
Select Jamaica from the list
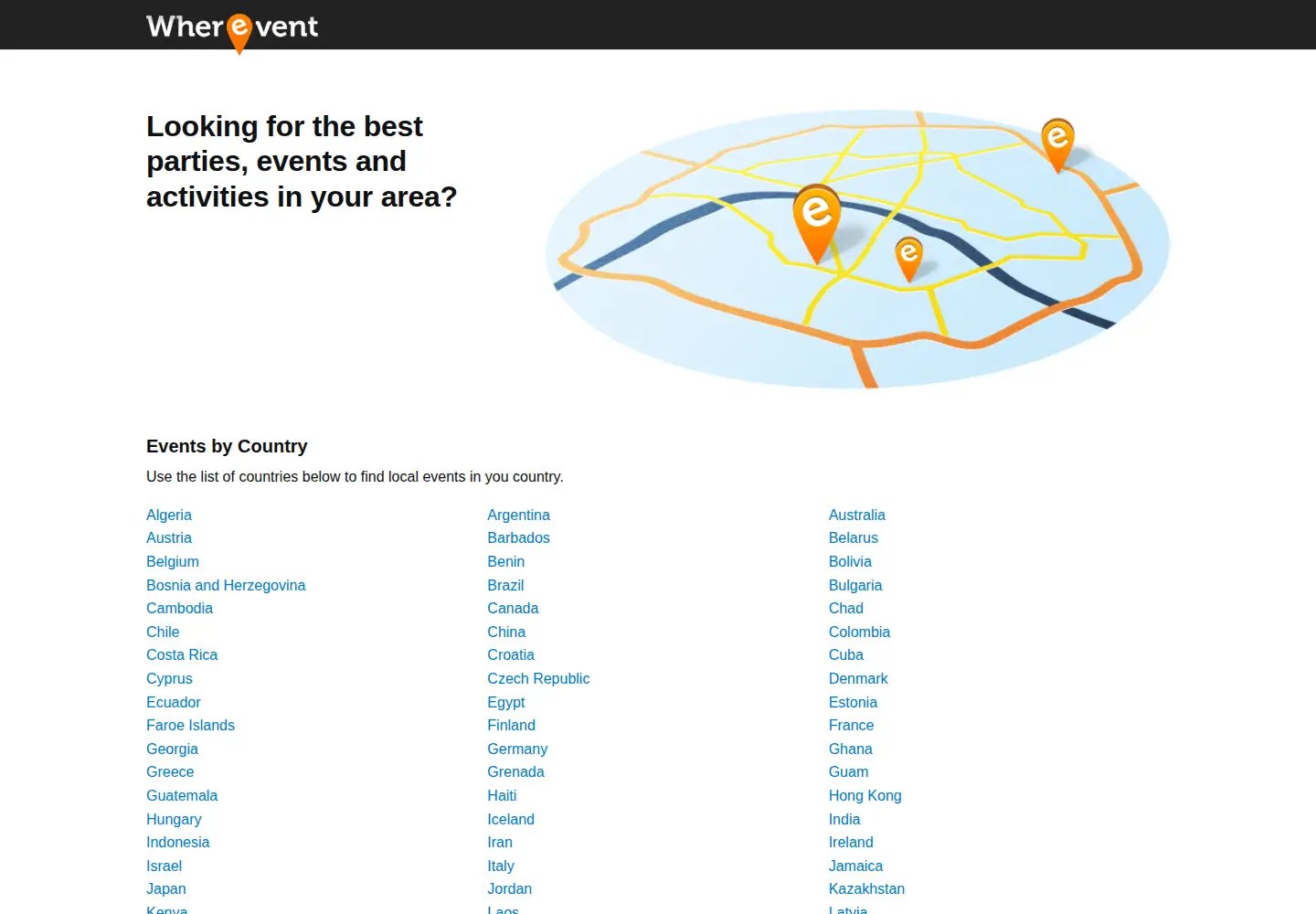[x=855, y=866]
